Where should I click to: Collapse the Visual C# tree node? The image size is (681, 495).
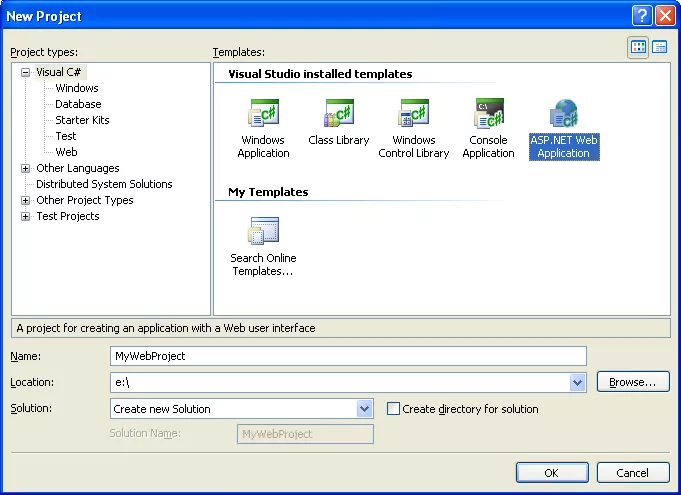pyautogui.click(x=26, y=73)
